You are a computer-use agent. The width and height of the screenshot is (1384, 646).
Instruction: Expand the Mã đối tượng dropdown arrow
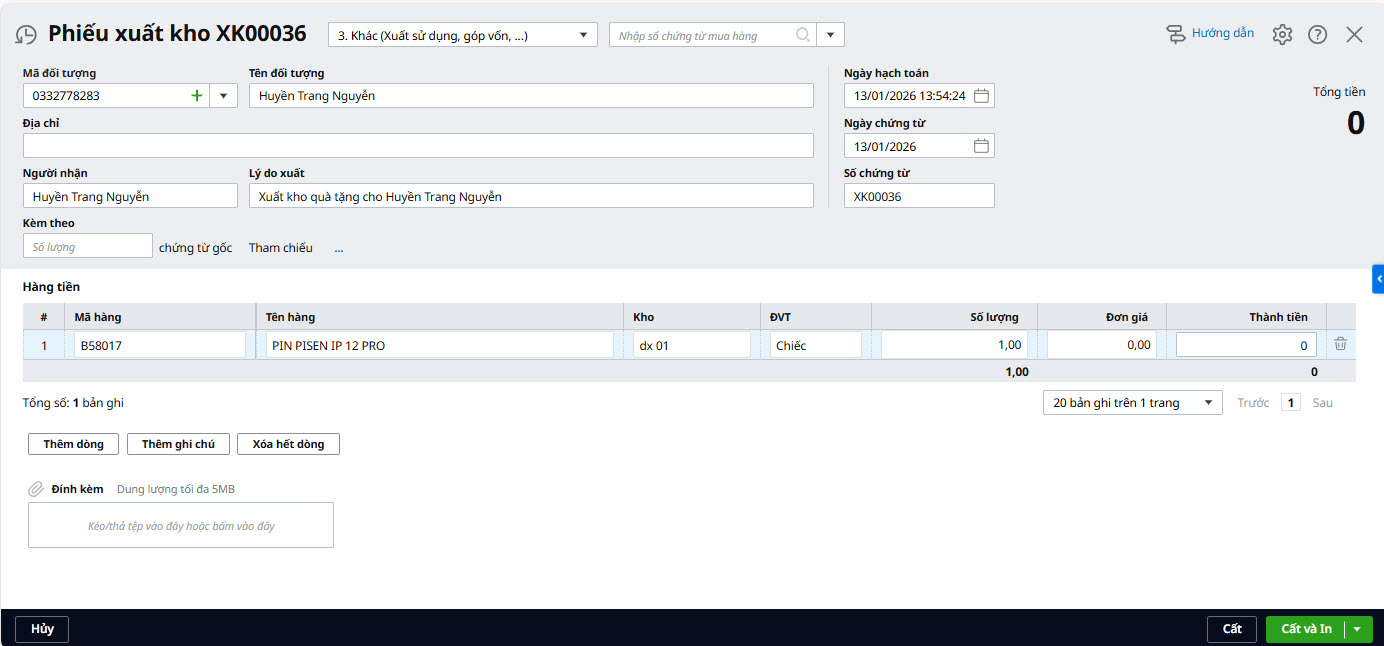coord(223,96)
